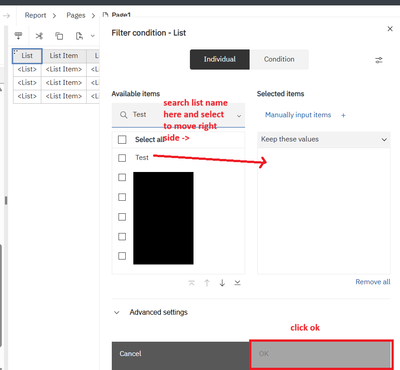Viewport: 400px width, 370px height.
Task: Check the first checkbox below Test
Action: 122,177
